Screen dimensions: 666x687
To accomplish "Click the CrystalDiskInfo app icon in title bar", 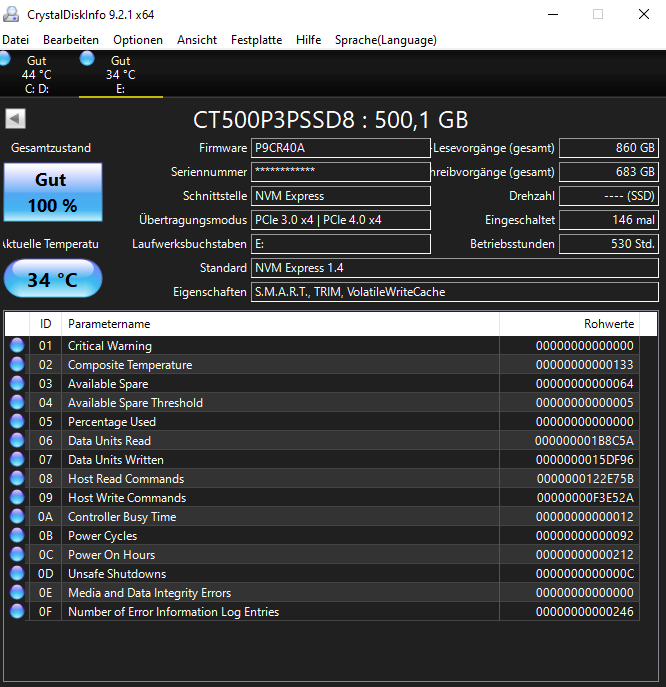I will point(11,14).
